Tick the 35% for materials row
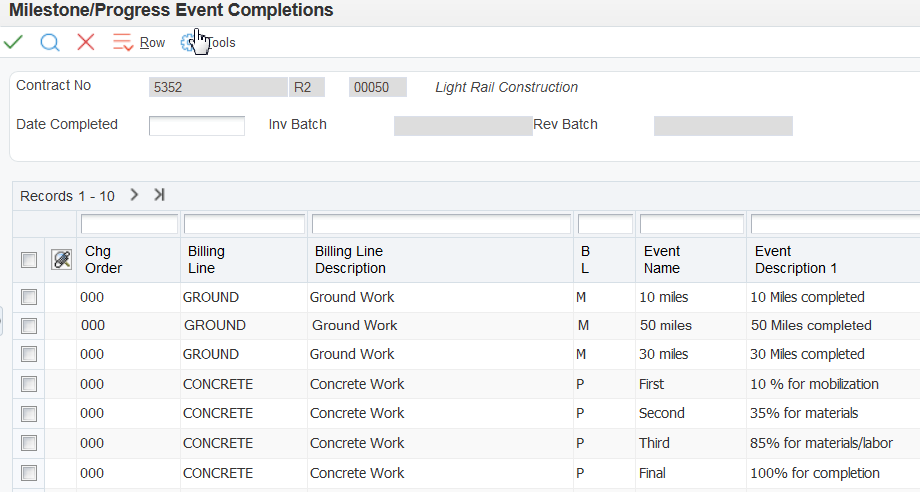 coord(29,414)
